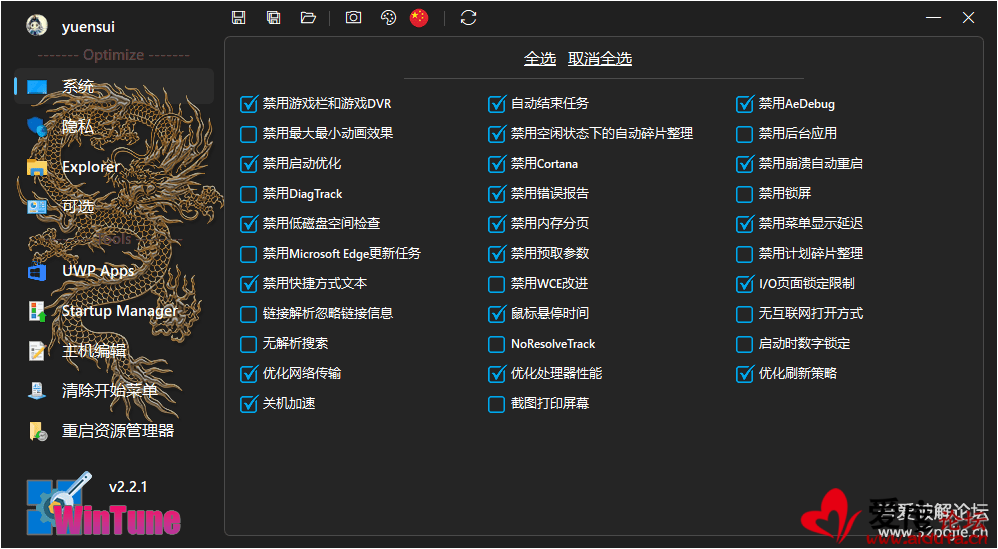The width and height of the screenshot is (998, 549).
Task: Uncheck 禁用游戏栏和游戏DVR
Action: pos(248,104)
